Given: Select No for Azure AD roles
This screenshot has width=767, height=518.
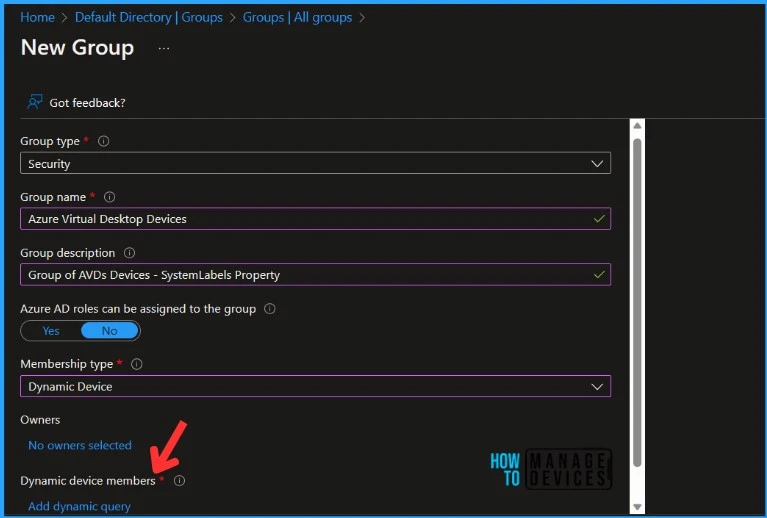Looking at the screenshot, I should coord(110,331).
